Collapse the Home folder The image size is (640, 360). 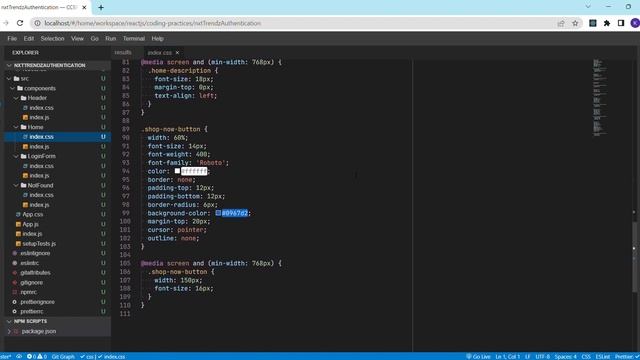(x=16, y=127)
